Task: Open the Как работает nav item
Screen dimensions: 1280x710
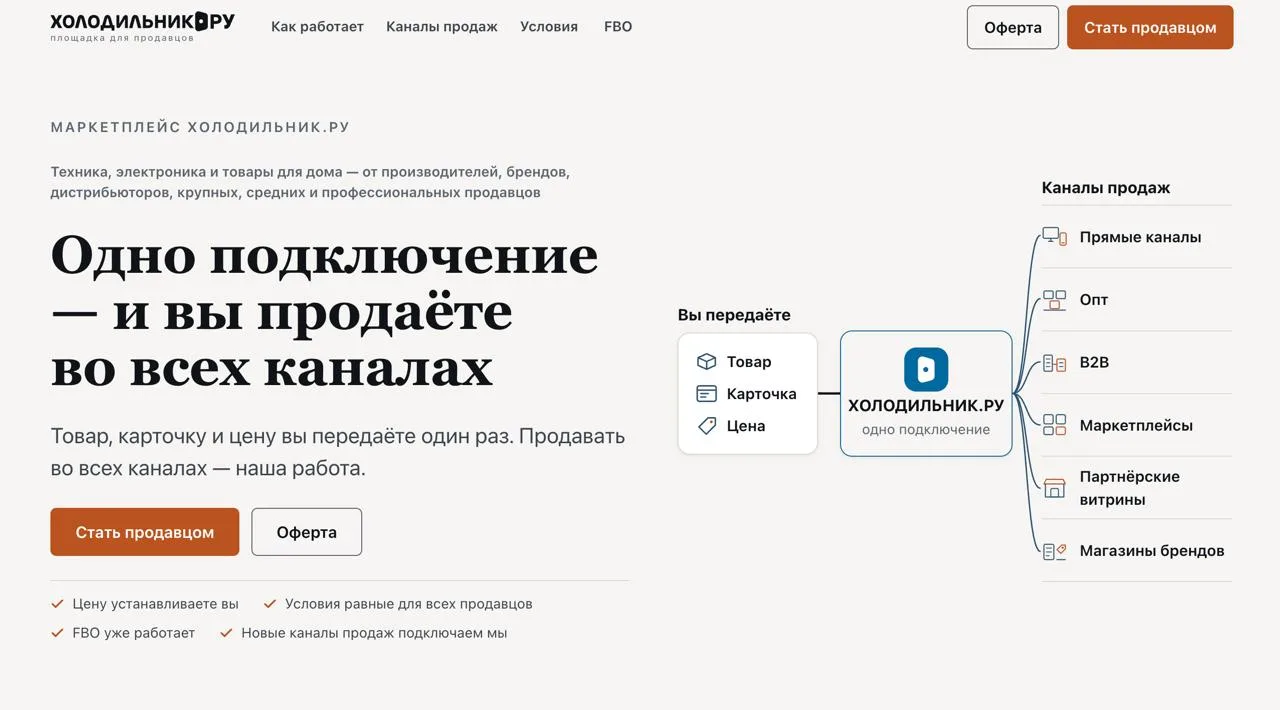Action: [317, 27]
